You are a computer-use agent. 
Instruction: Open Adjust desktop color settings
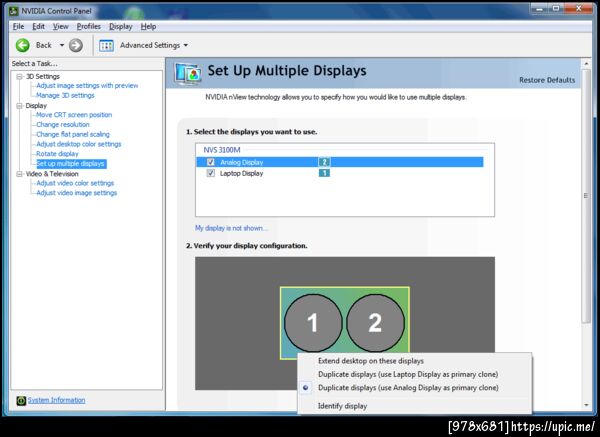coord(78,144)
